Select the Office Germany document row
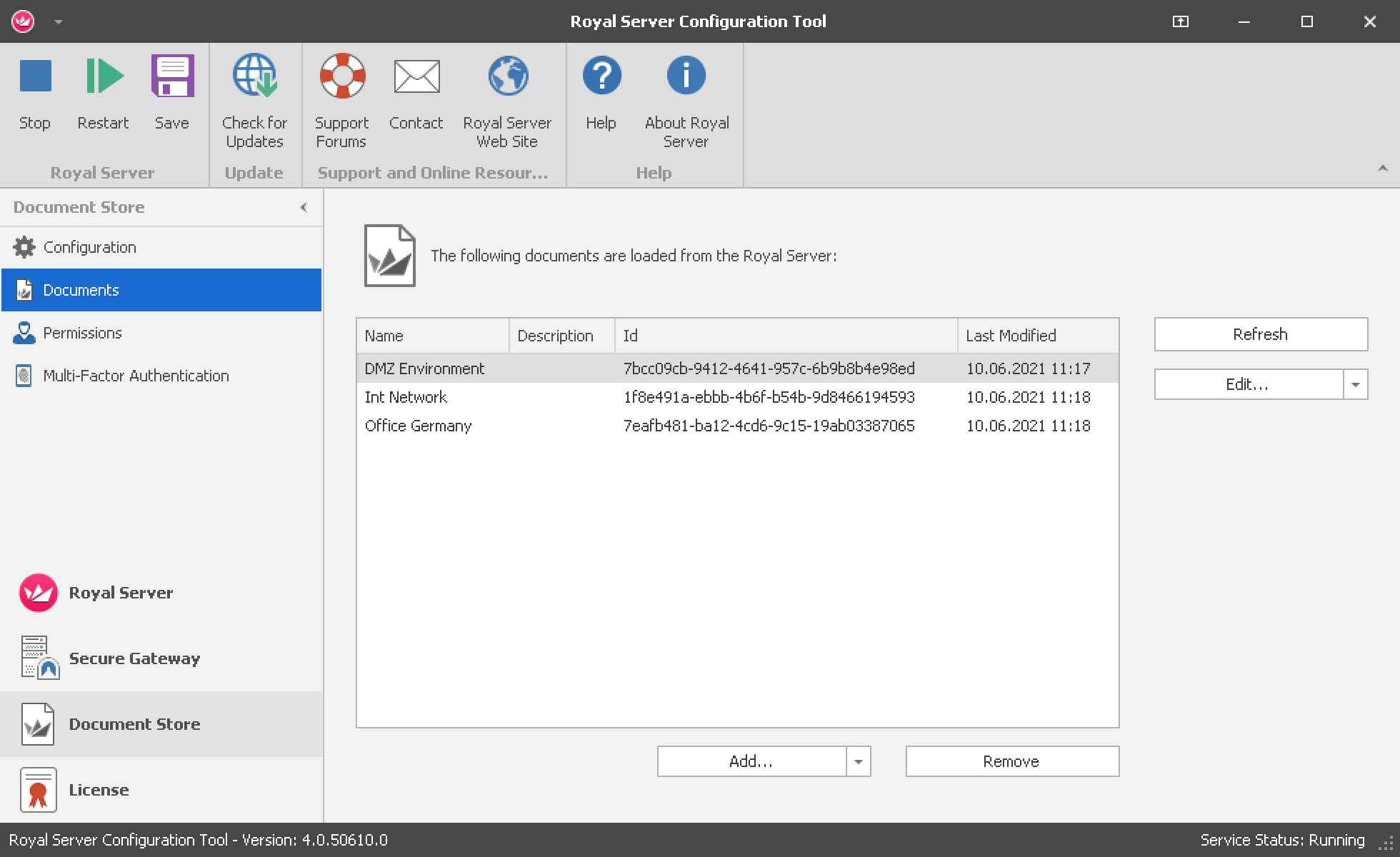 click(x=419, y=426)
